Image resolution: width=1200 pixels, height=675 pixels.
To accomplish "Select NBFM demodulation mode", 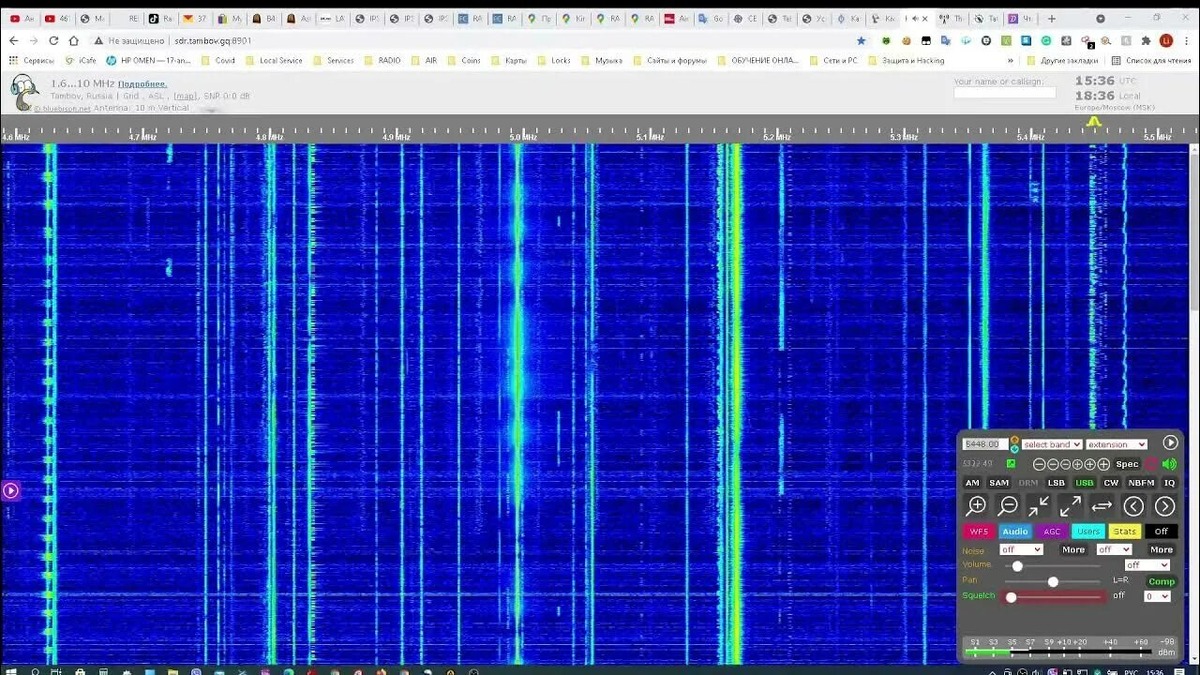I will [1141, 483].
